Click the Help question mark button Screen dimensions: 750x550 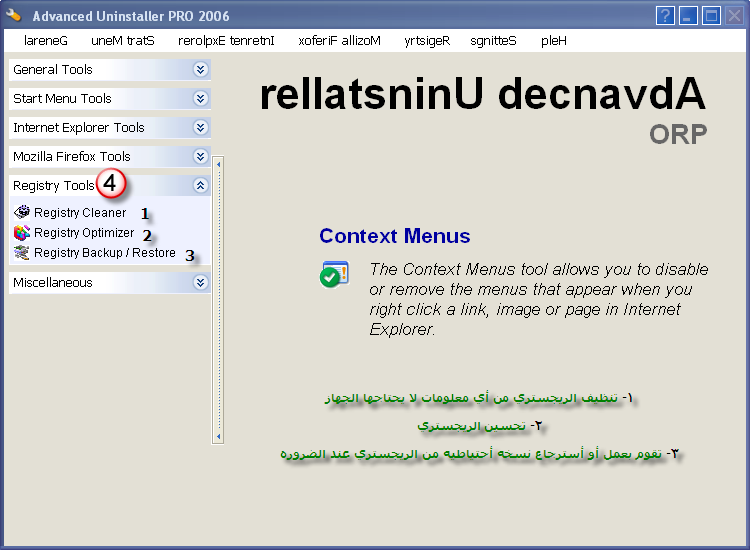point(665,16)
